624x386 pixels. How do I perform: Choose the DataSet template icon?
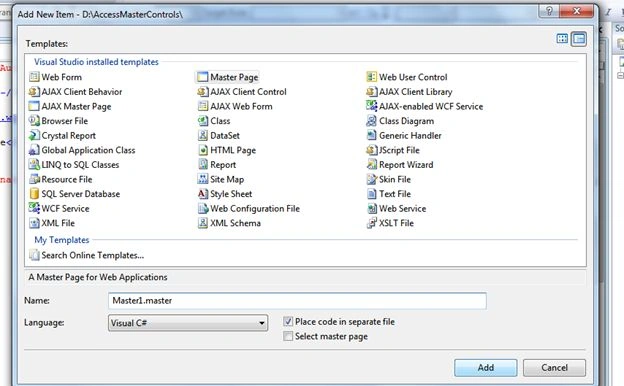pyautogui.click(x=203, y=135)
